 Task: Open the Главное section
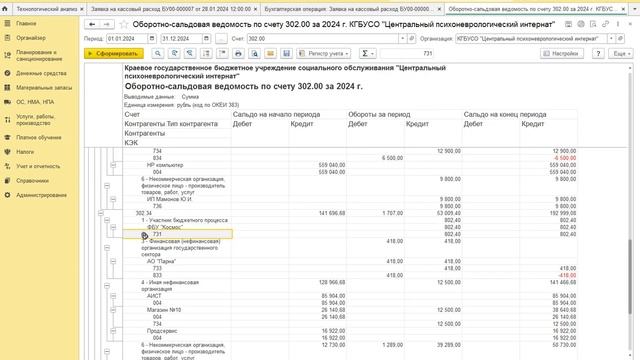26,24
